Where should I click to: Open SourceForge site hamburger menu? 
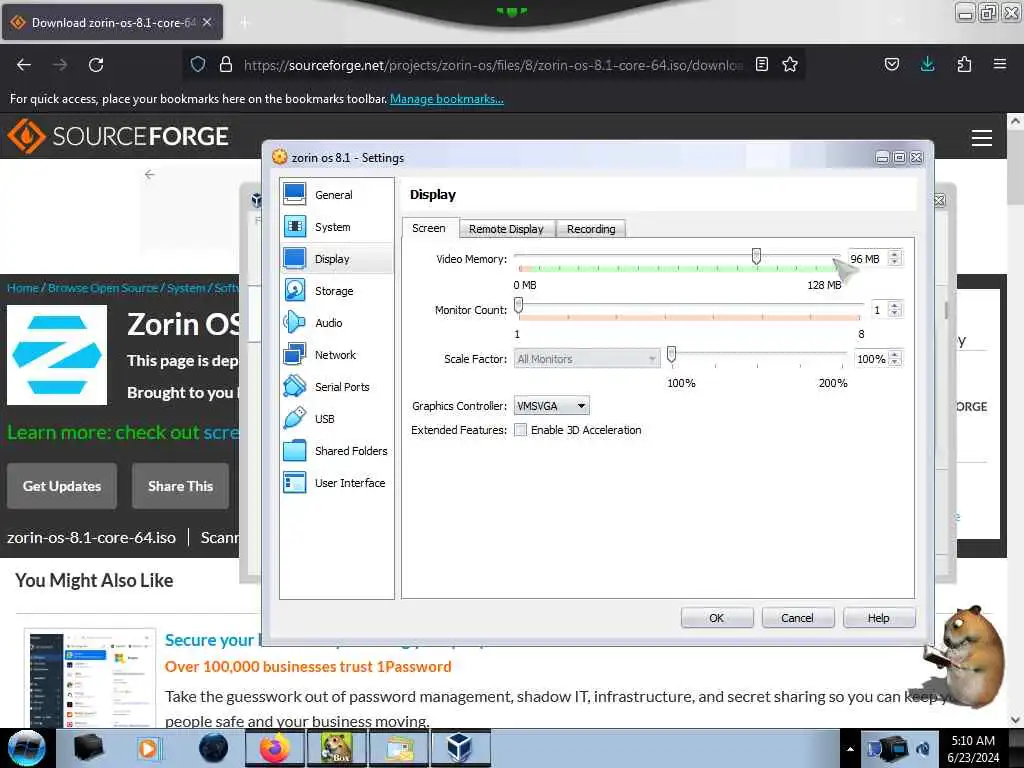(x=982, y=138)
